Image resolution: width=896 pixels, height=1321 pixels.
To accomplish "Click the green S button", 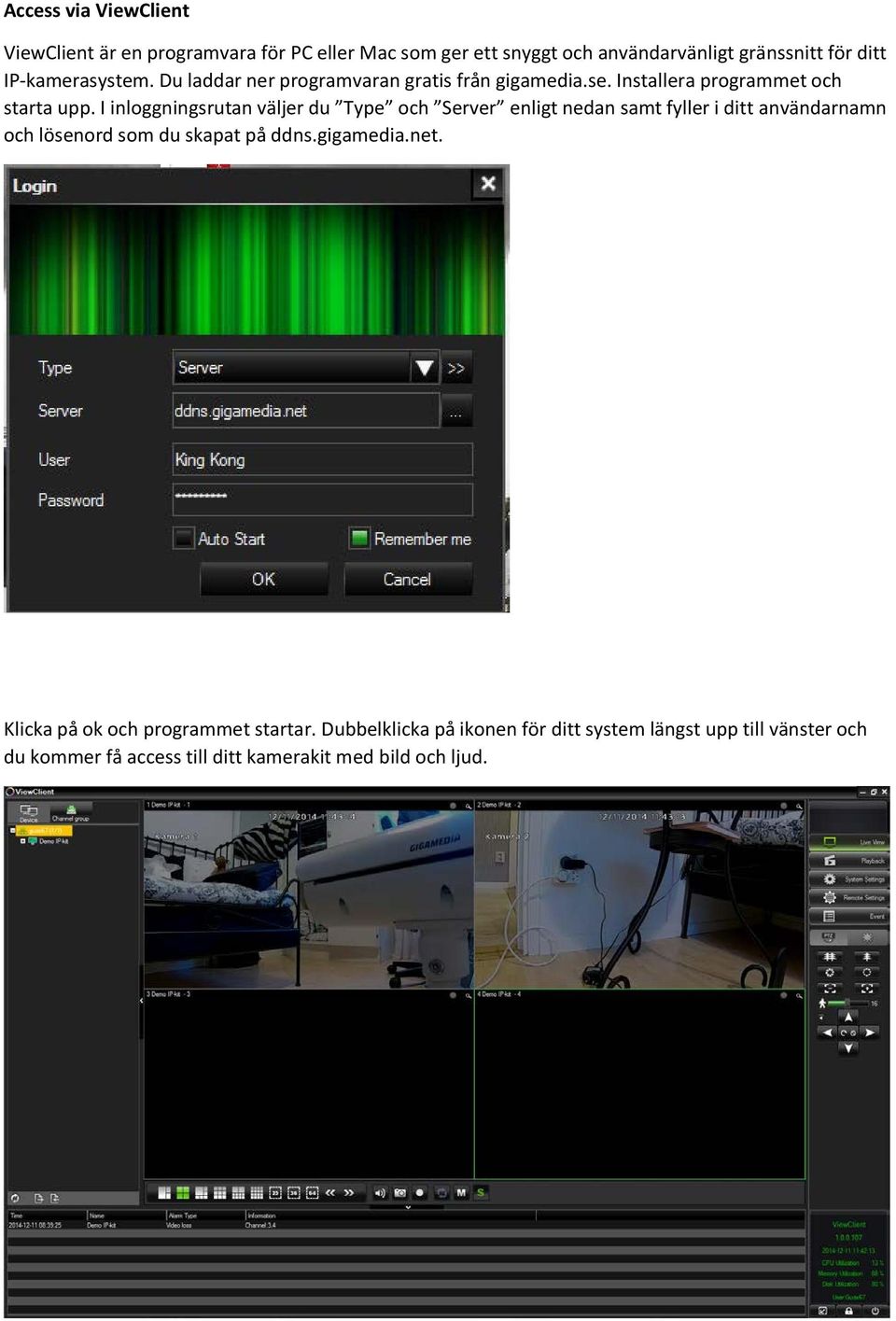I will [x=482, y=1193].
